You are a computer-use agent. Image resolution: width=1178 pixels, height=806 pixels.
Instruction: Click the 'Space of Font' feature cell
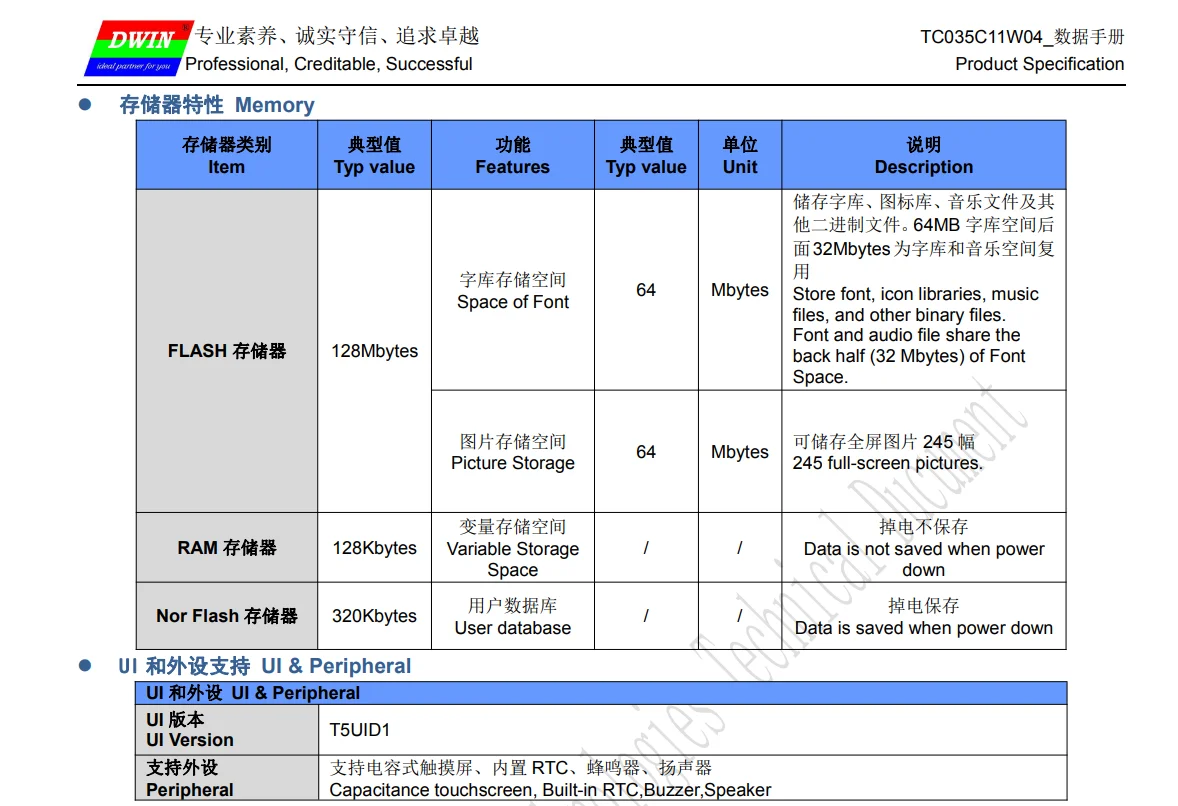point(512,291)
